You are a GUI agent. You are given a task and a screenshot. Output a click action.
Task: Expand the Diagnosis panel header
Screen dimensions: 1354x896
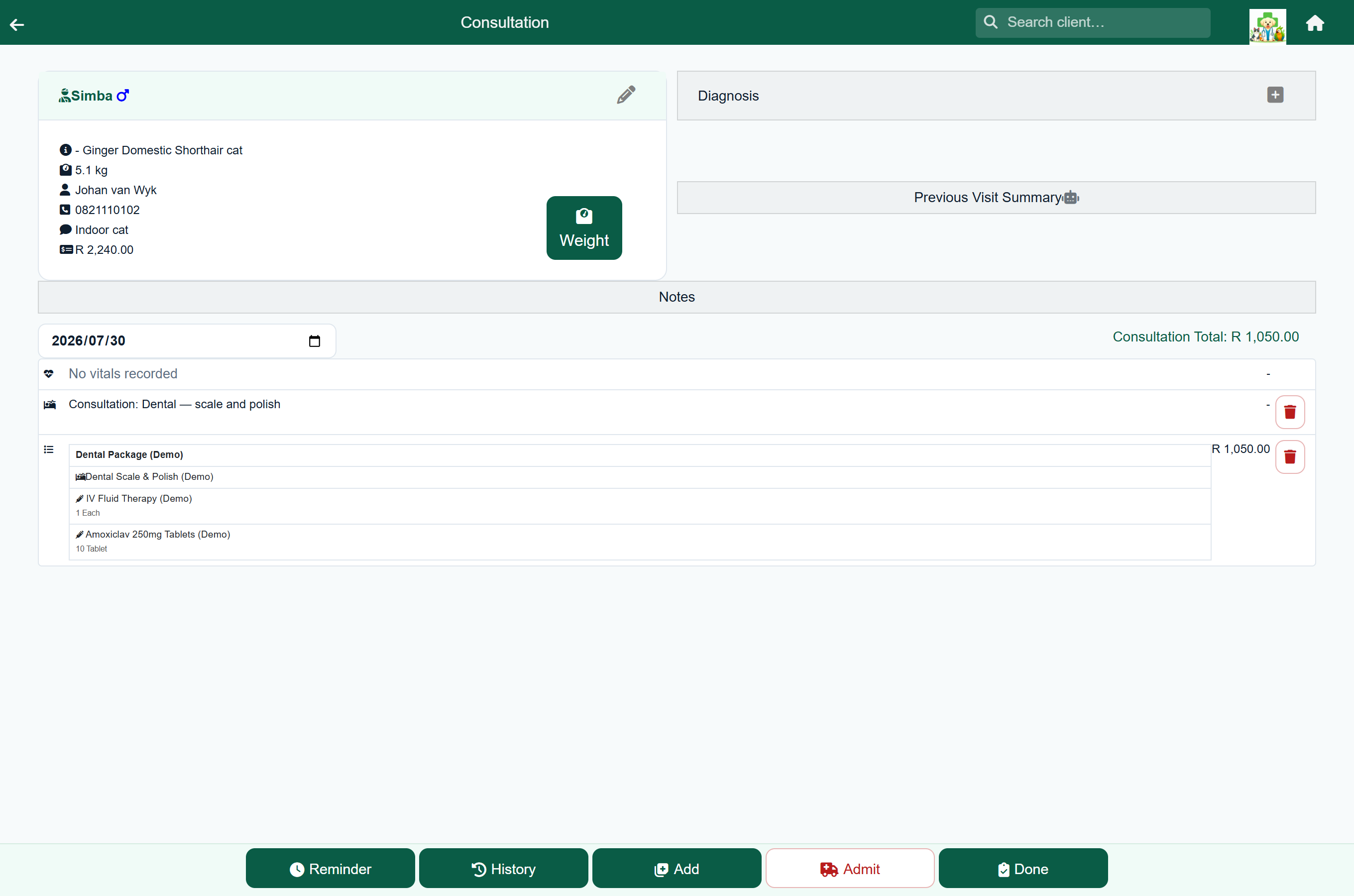(x=996, y=96)
